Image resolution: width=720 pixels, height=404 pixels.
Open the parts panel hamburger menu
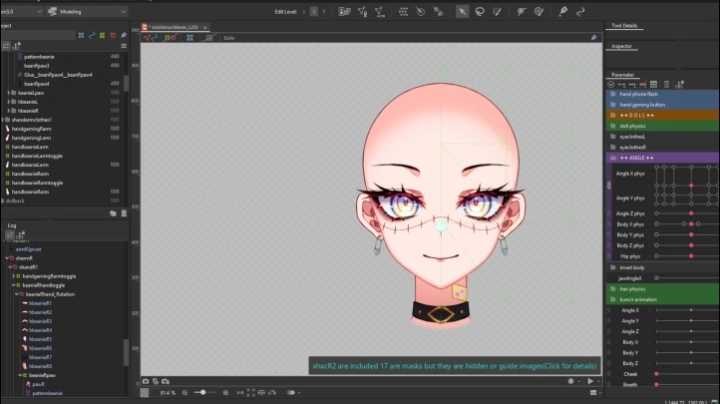124,46
